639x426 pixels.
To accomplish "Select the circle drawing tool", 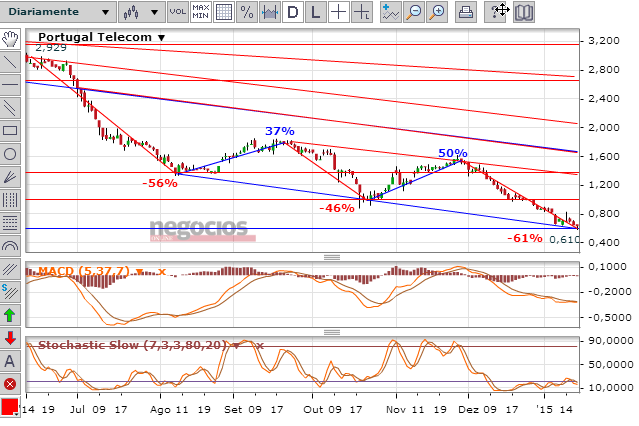I will 10,154.
